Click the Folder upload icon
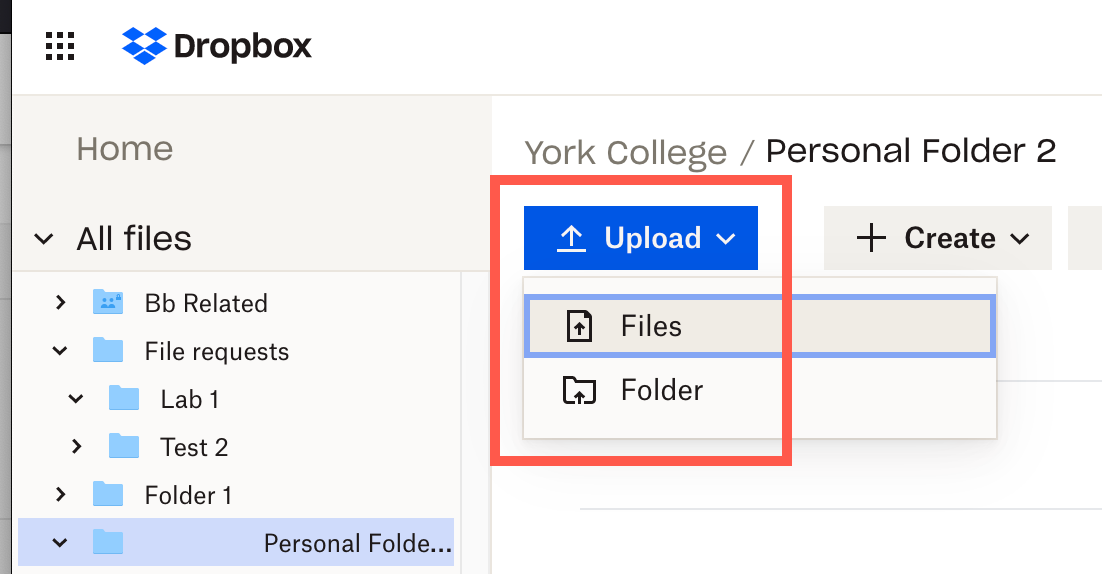This screenshot has height=574, width=1102. (579, 390)
